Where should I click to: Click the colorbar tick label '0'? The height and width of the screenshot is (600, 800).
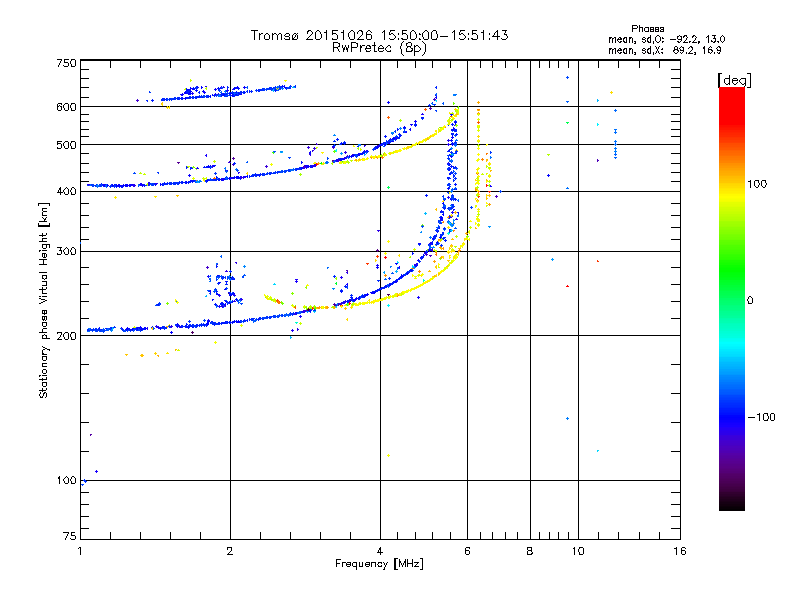(750, 301)
